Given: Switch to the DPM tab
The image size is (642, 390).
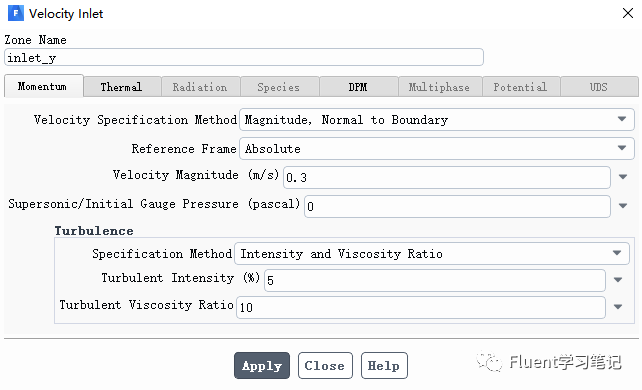Looking at the screenshot, I should (x=358, y=87).
